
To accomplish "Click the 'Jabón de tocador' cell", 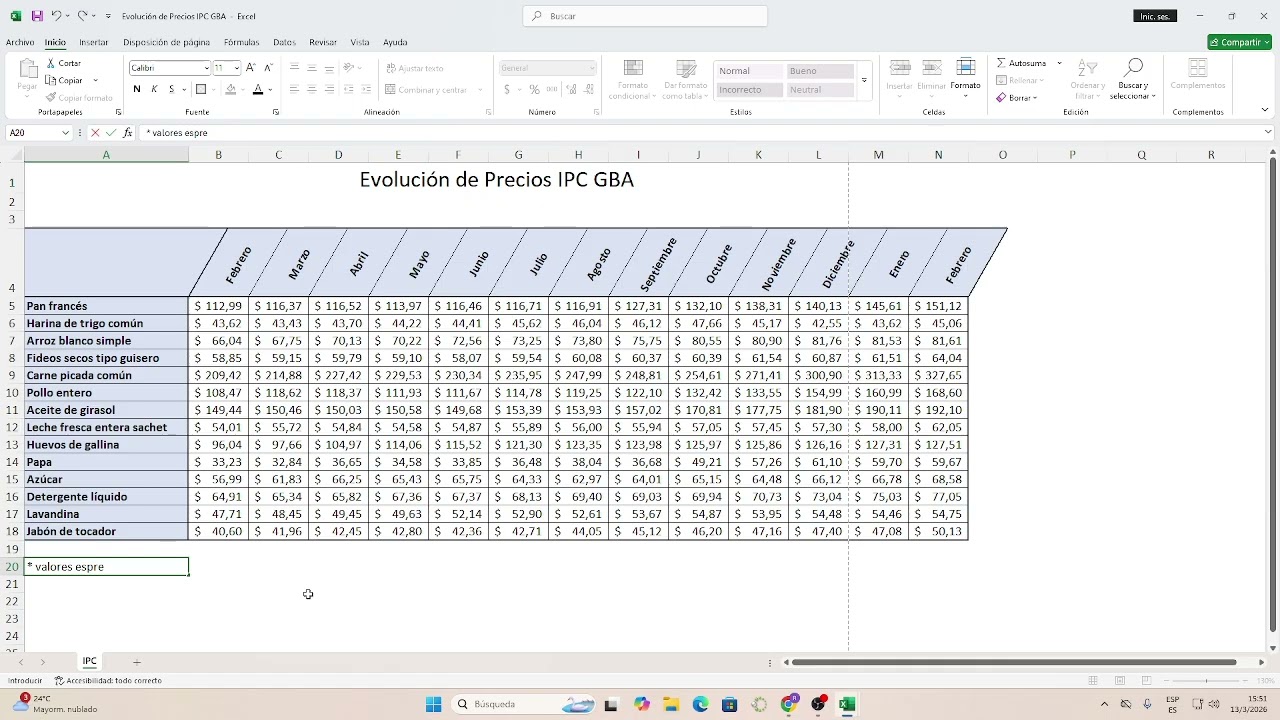I will click(106, 531).
